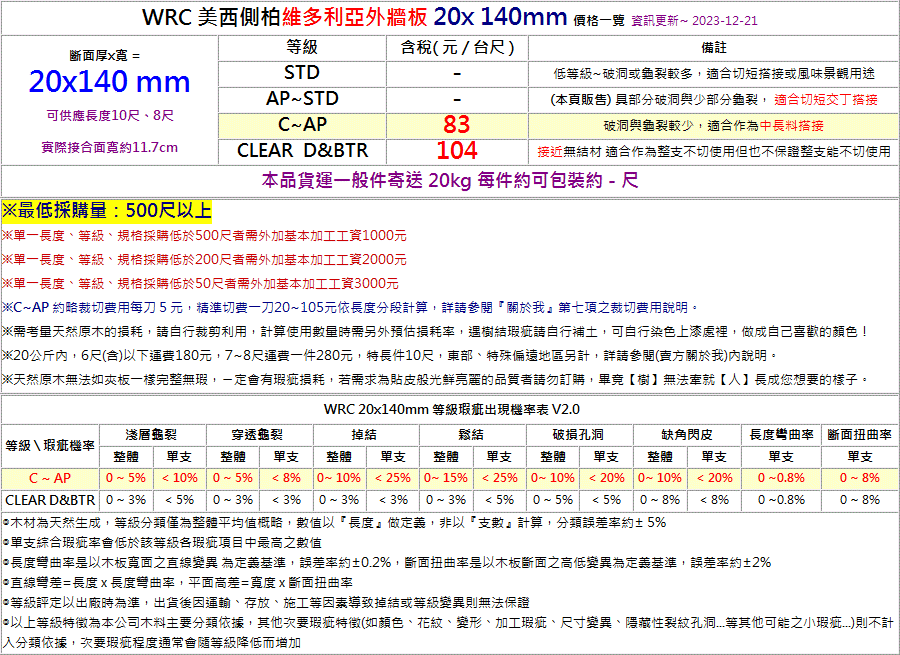Click the label "斷面厚x寬 ="
The height and width of the screenshot is (655, 900).
[104, 56]
